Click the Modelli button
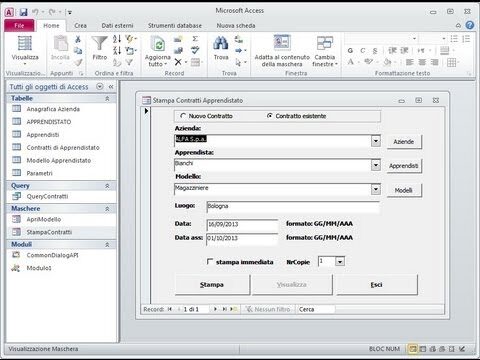The image size is (480, 360). point(404,190)
